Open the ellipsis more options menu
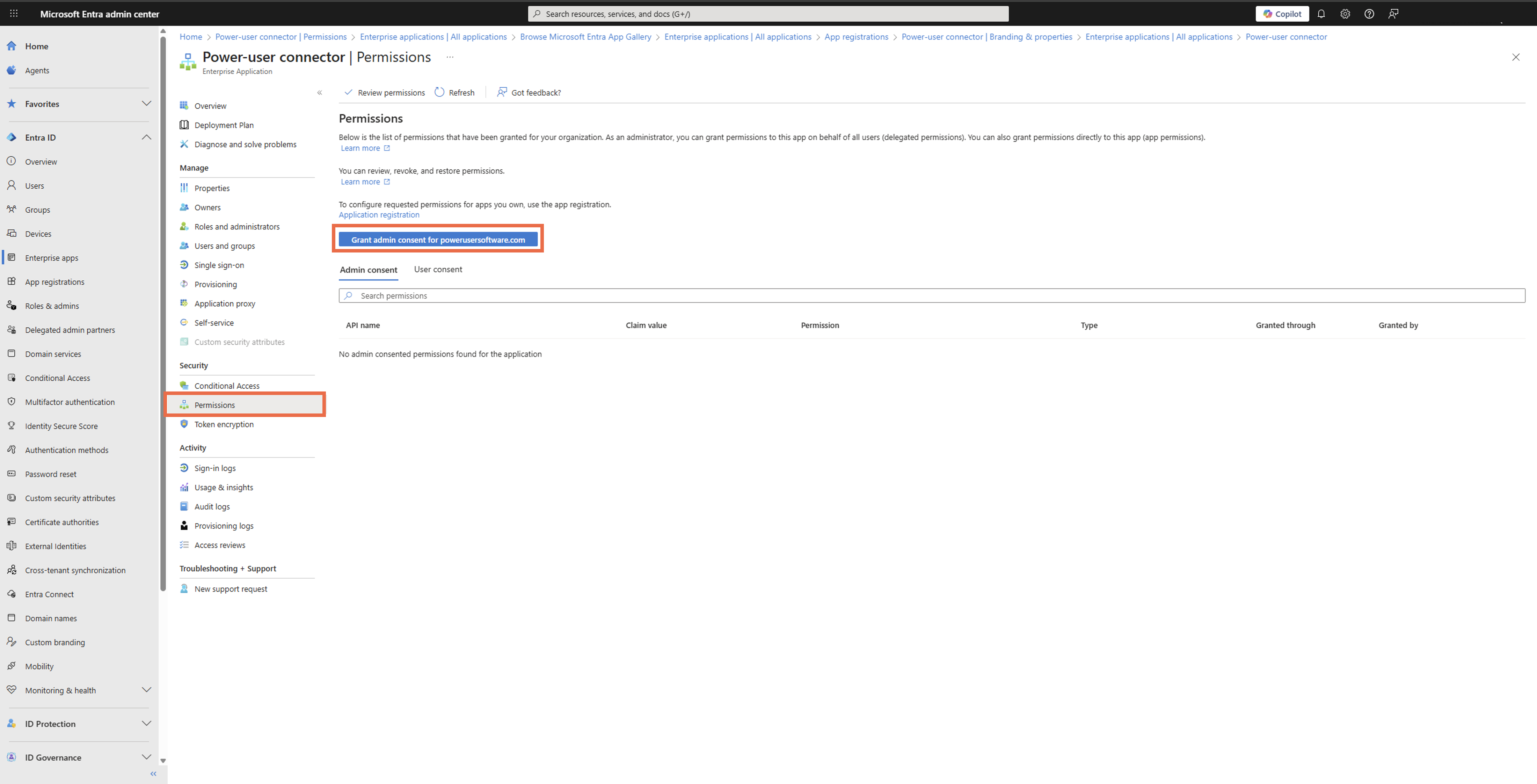The image size is (1537, 784). pos(450,57)
